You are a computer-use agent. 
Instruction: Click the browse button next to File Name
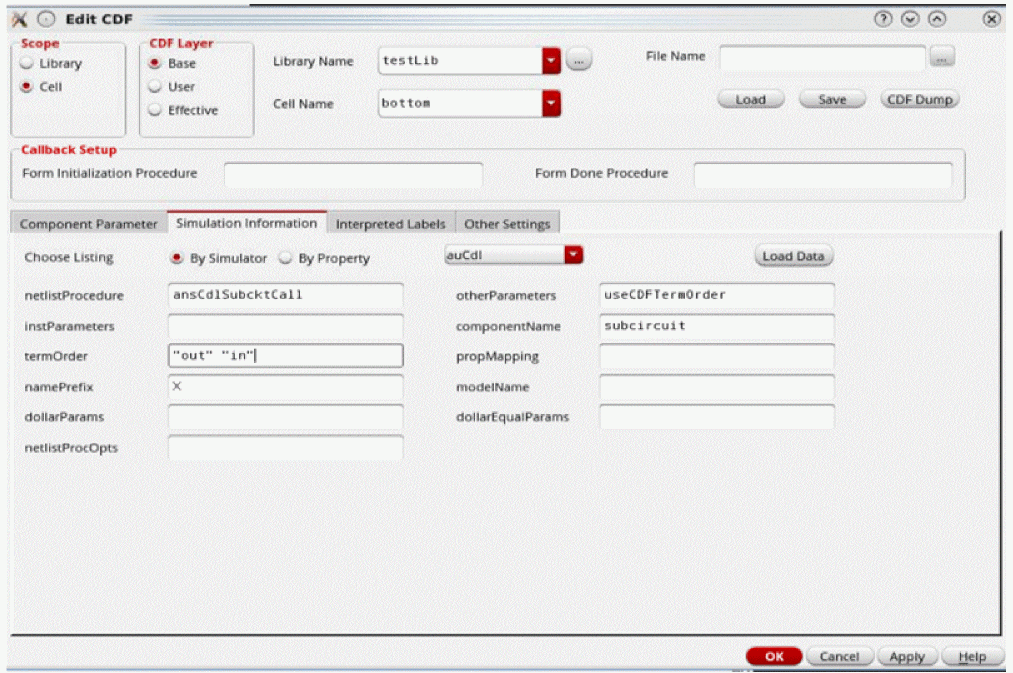coord(942,59)
